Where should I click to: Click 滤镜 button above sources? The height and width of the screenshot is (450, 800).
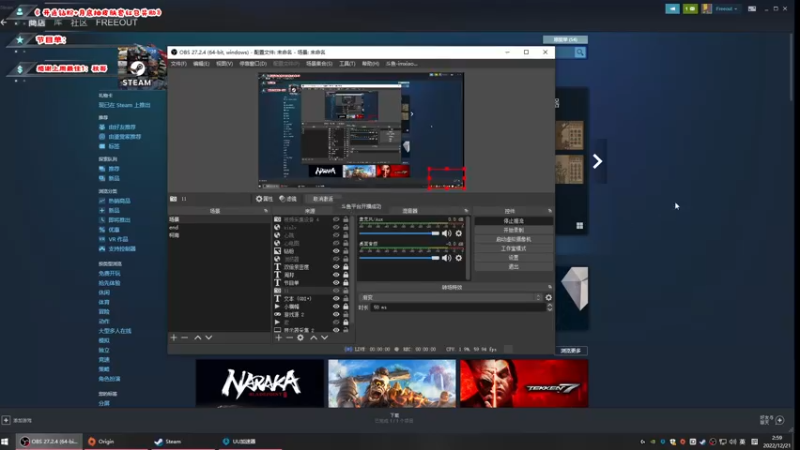(x=288, y=199)
